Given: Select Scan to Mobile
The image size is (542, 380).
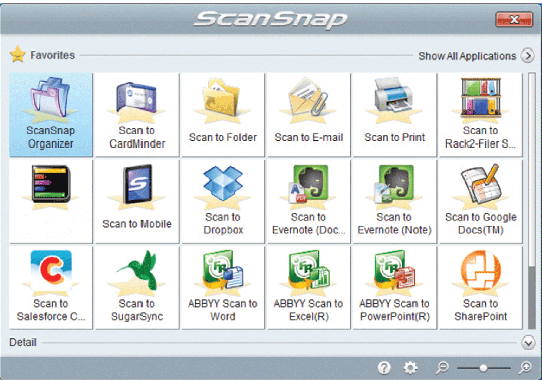Looking at the screenshot, I should click(x=137, y=201).
